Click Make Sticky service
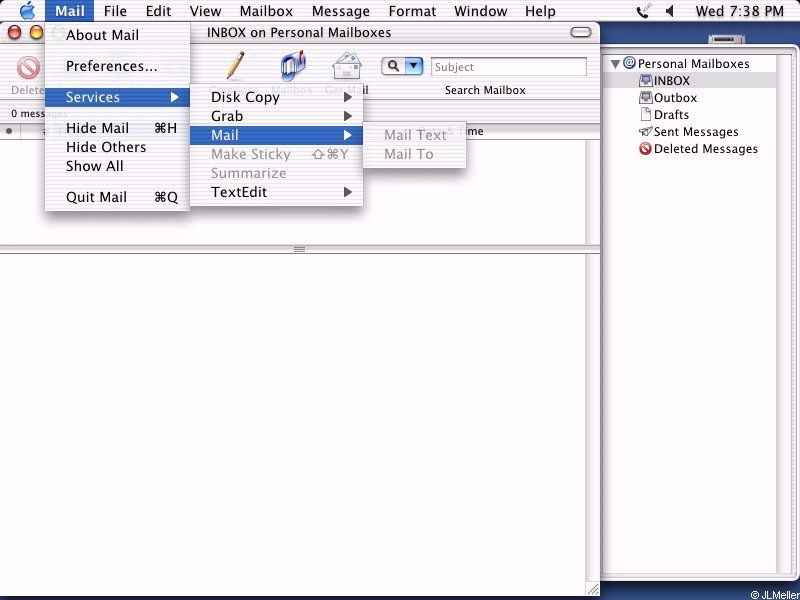The width and height of the screenshot is (800, 600). (x=276, y=154)
